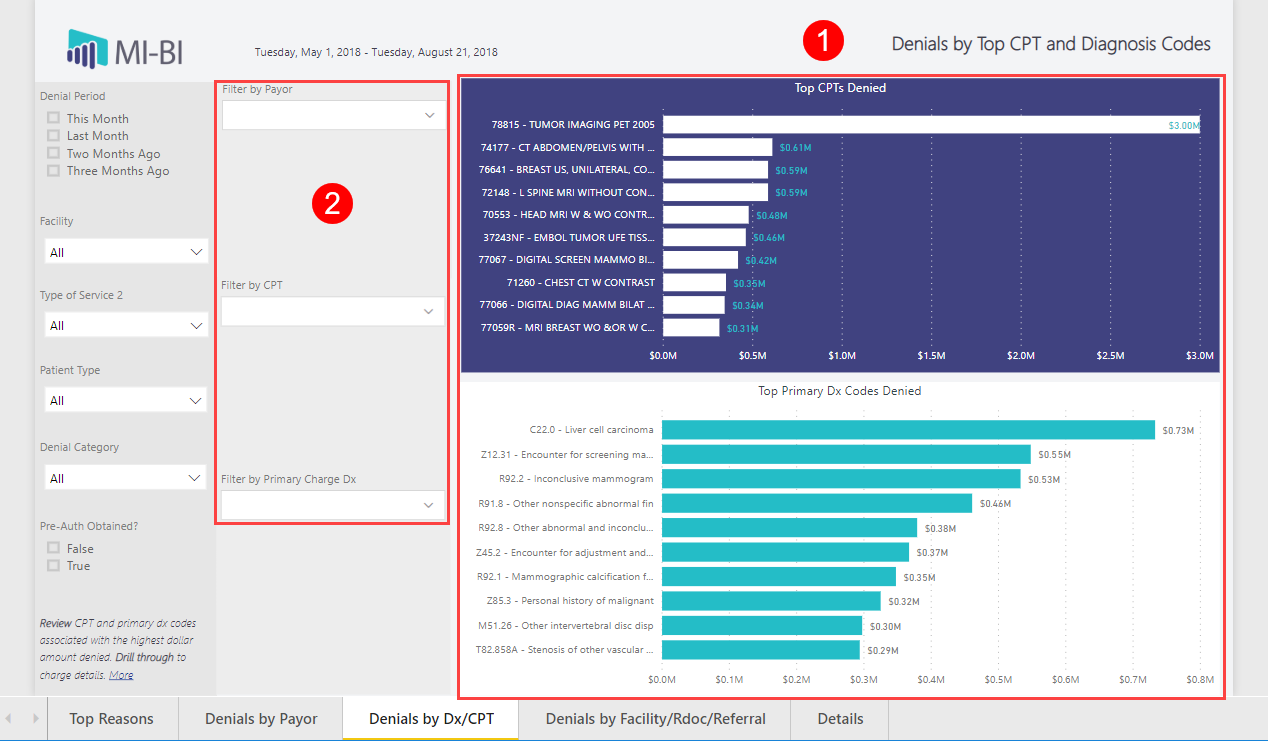Open the Denial Category dropdown
This screenshot has width=1268, height=741.
coord(126,478)
